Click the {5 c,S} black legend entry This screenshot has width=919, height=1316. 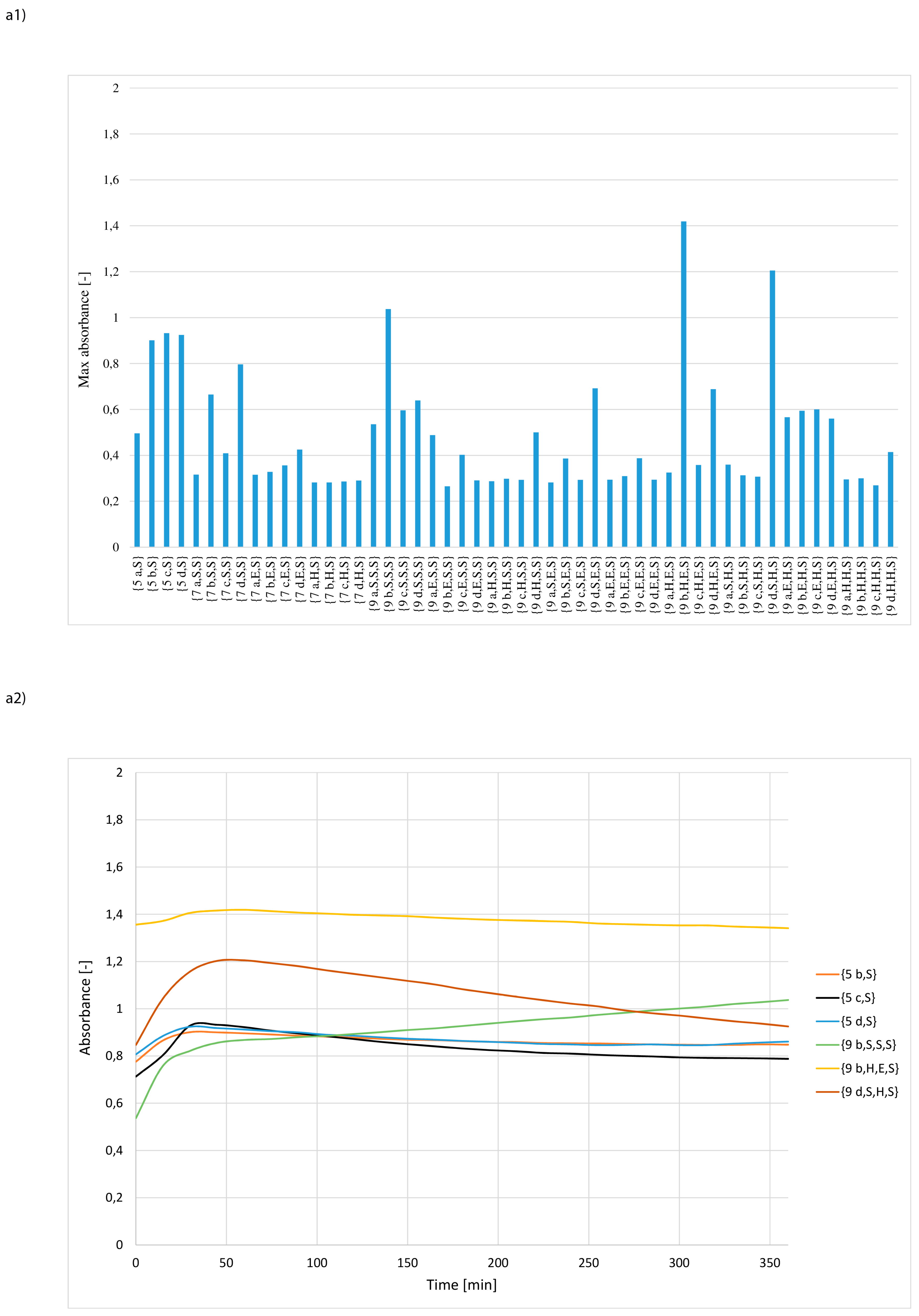858,997
